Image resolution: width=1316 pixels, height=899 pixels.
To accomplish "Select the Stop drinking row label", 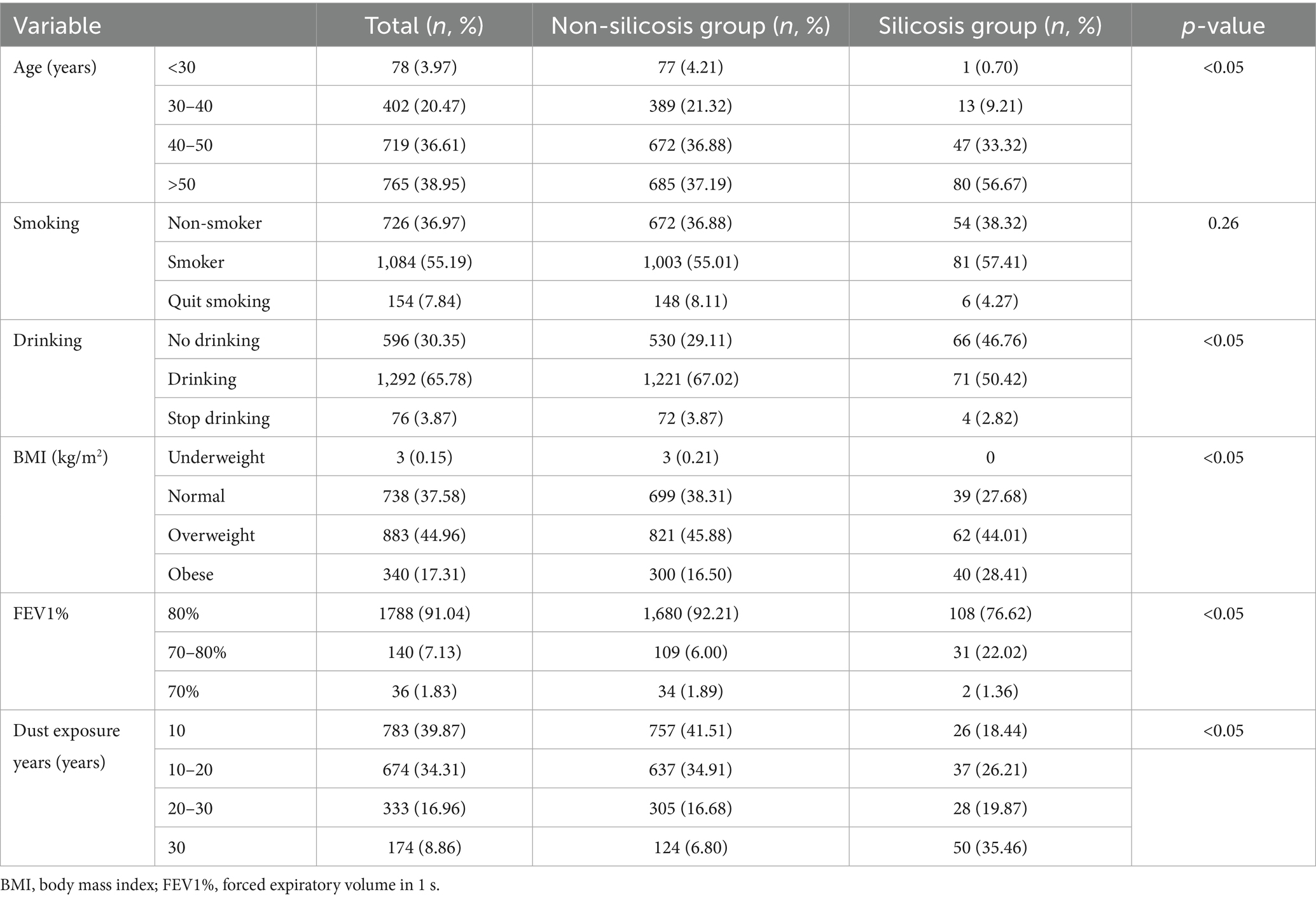I will point(219,418).
